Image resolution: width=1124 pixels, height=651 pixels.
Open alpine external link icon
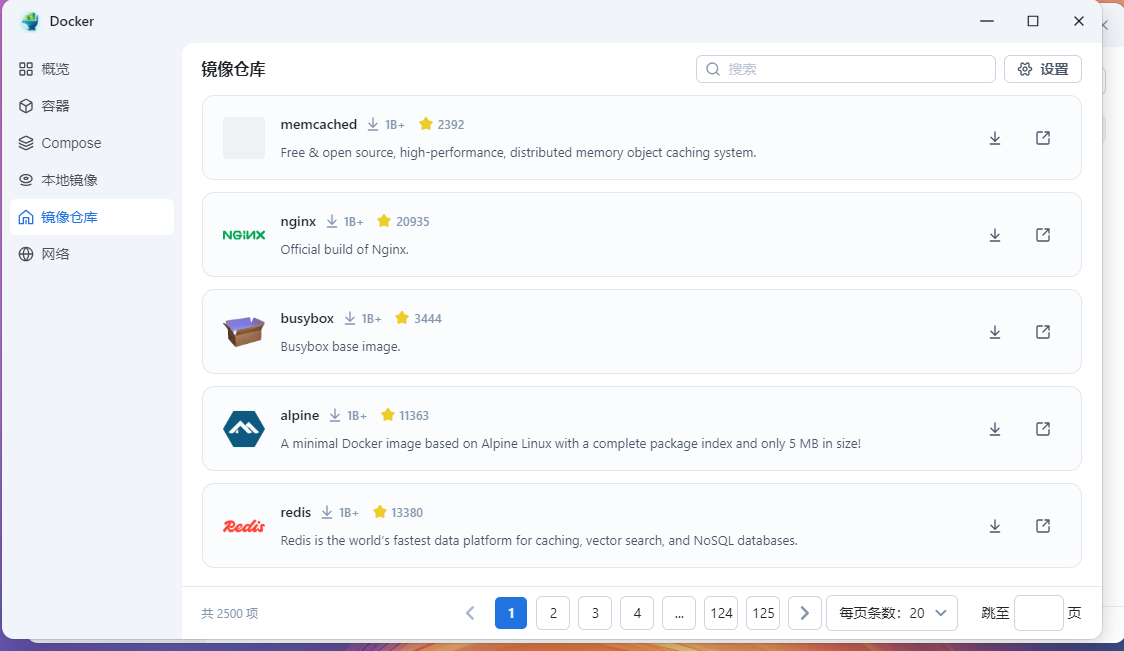click(x=1043, y=429)
